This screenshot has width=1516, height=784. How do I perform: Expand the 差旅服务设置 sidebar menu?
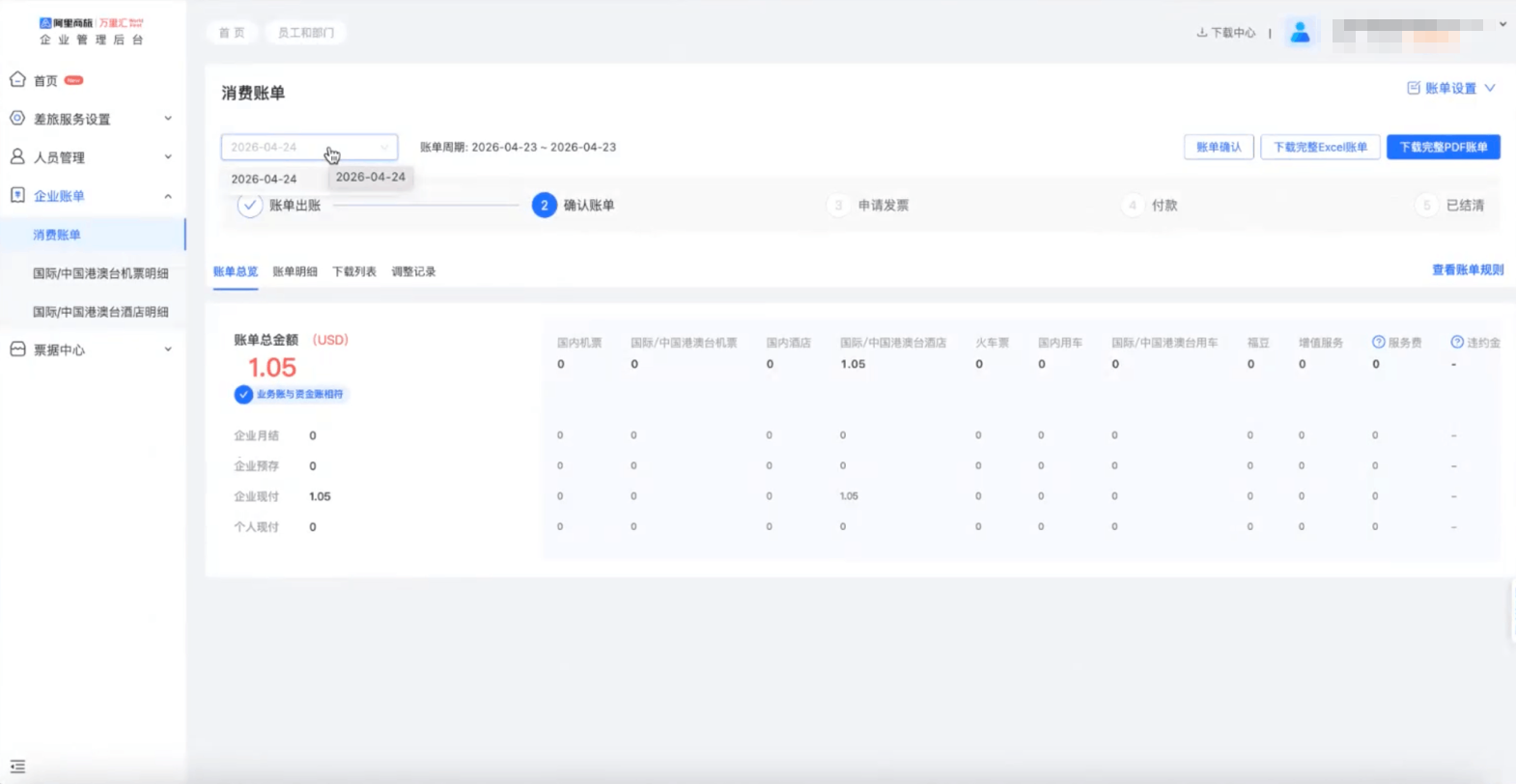[168, 119]
